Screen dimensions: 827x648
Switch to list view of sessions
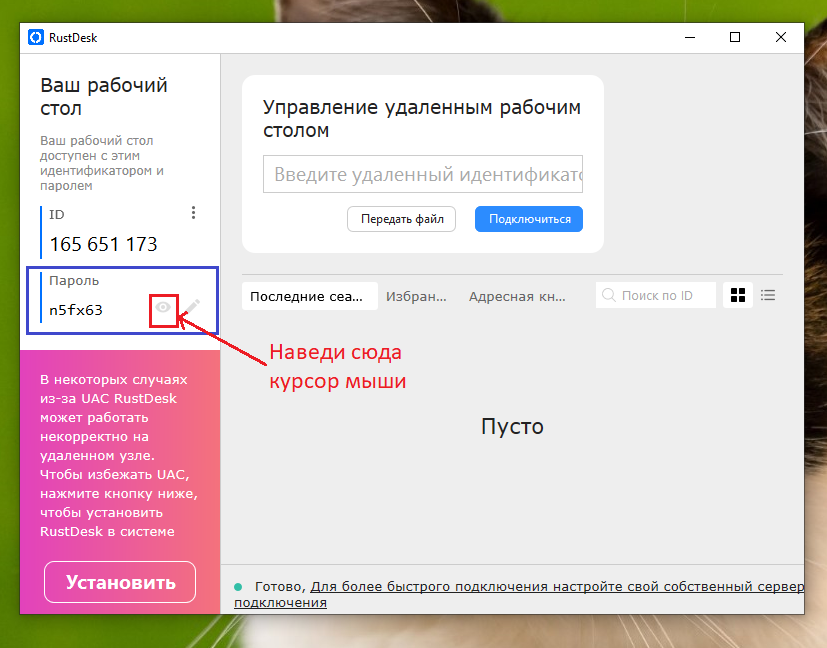(x=768, y=295)
